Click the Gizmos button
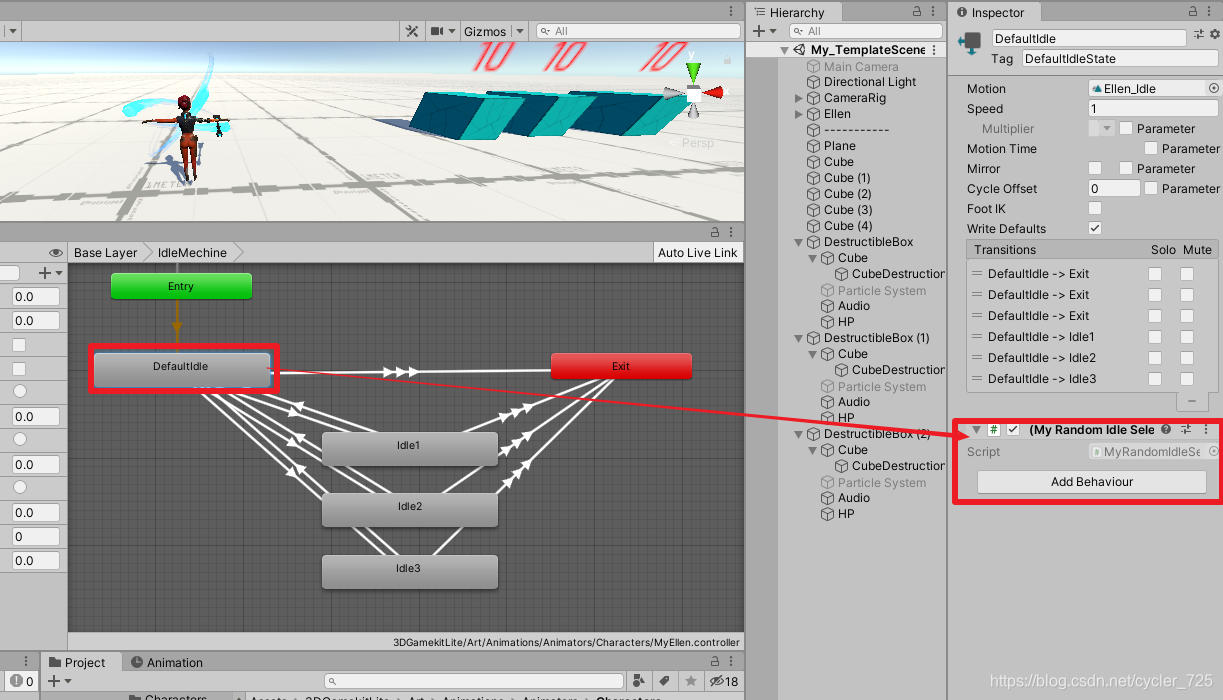1223x700 pixels. pos(485,32)
